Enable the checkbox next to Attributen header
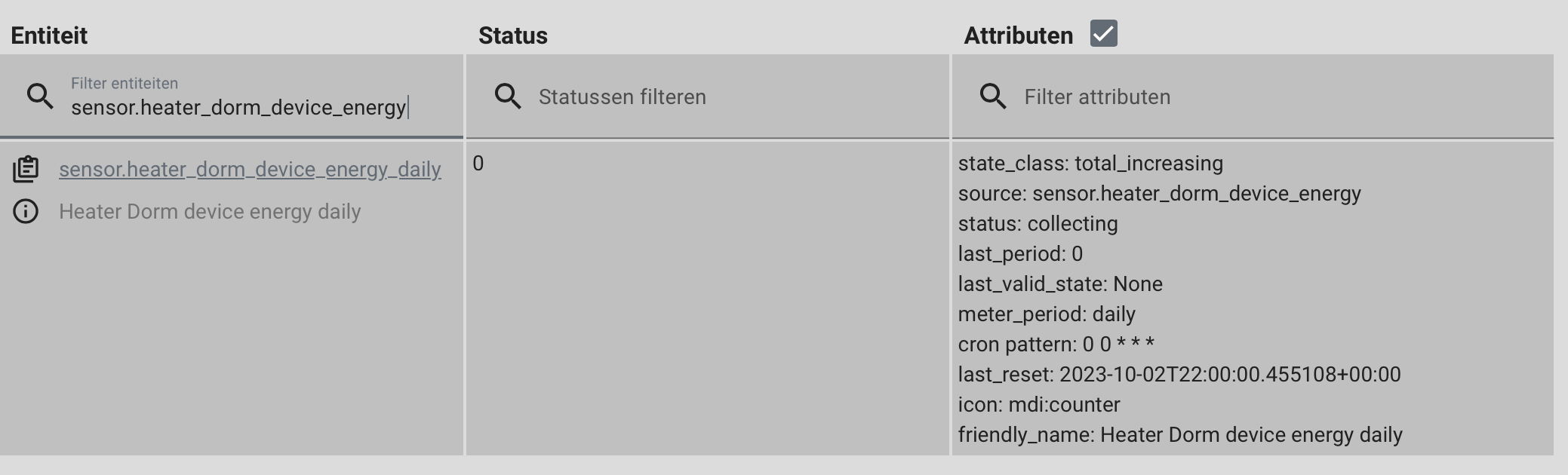The height and width of the screenshot is (475, 1568). (x=1103, y=33)
